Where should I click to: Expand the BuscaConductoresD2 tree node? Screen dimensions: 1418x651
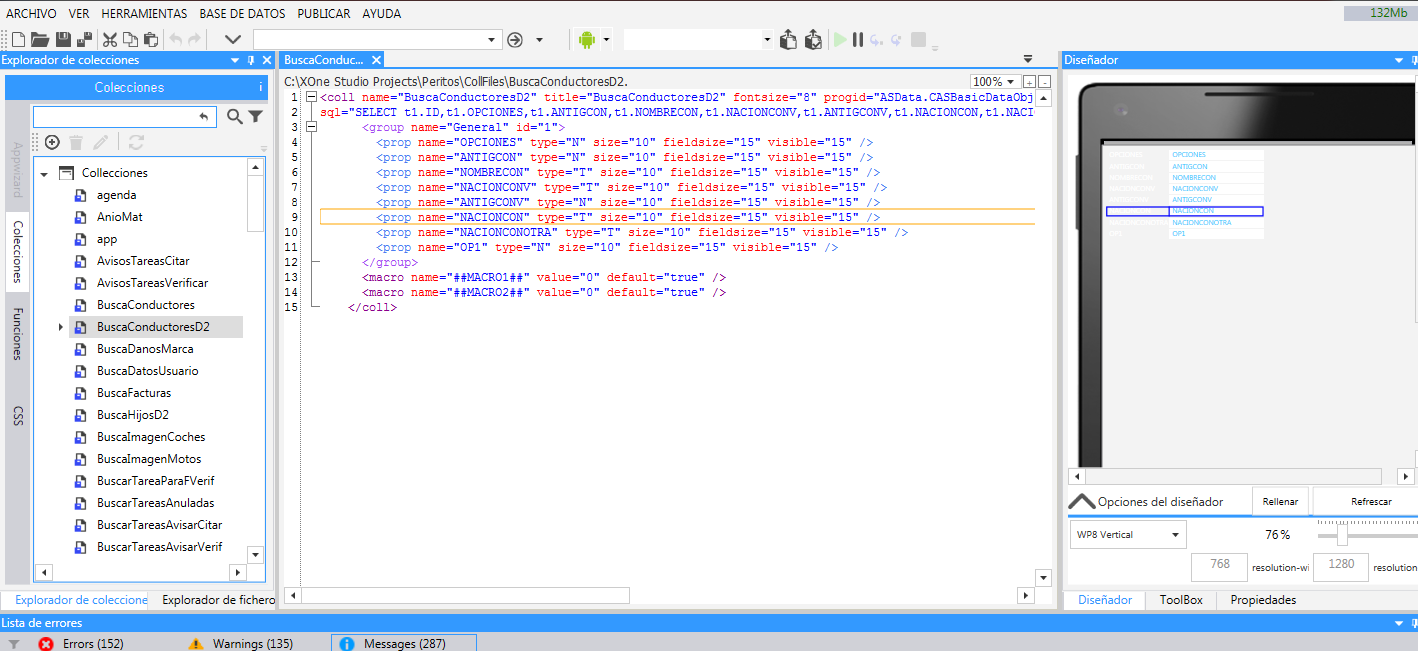61,327
